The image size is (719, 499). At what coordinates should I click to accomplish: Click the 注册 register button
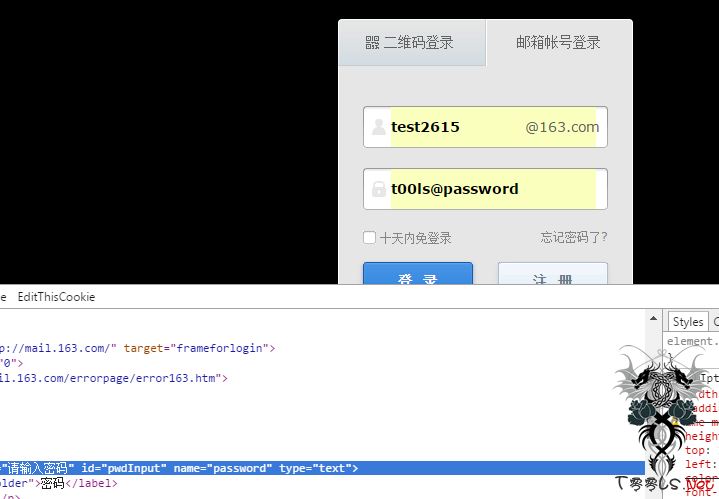[x=553, y=274]
